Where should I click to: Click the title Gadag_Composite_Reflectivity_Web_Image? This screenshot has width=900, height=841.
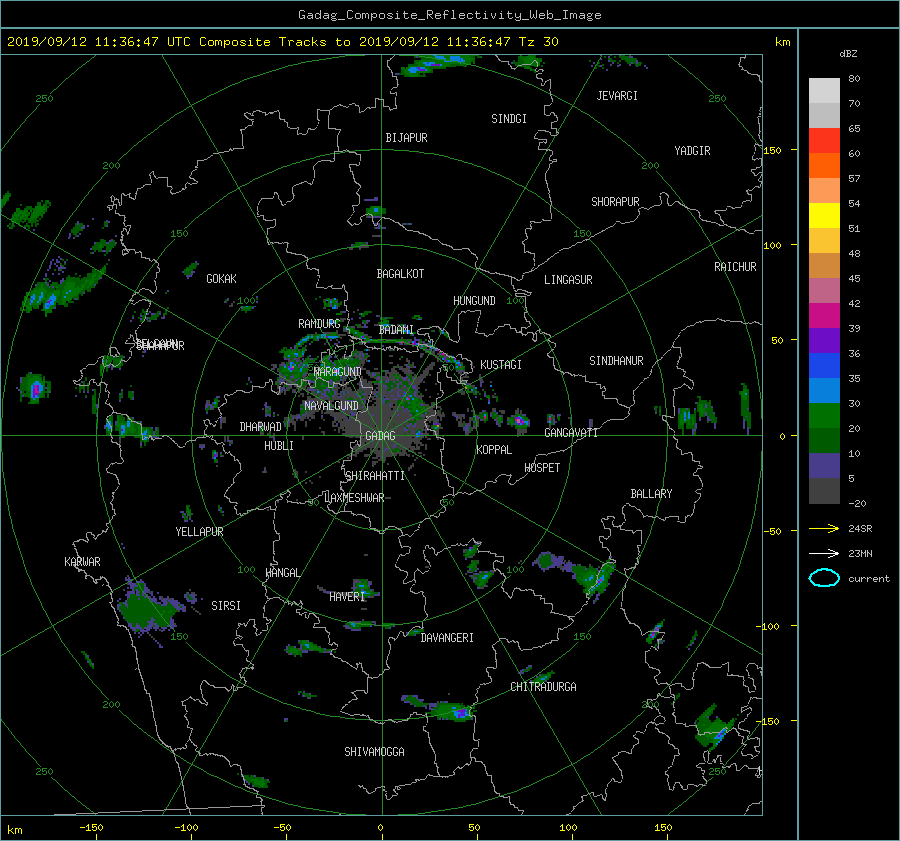[449, 15]
